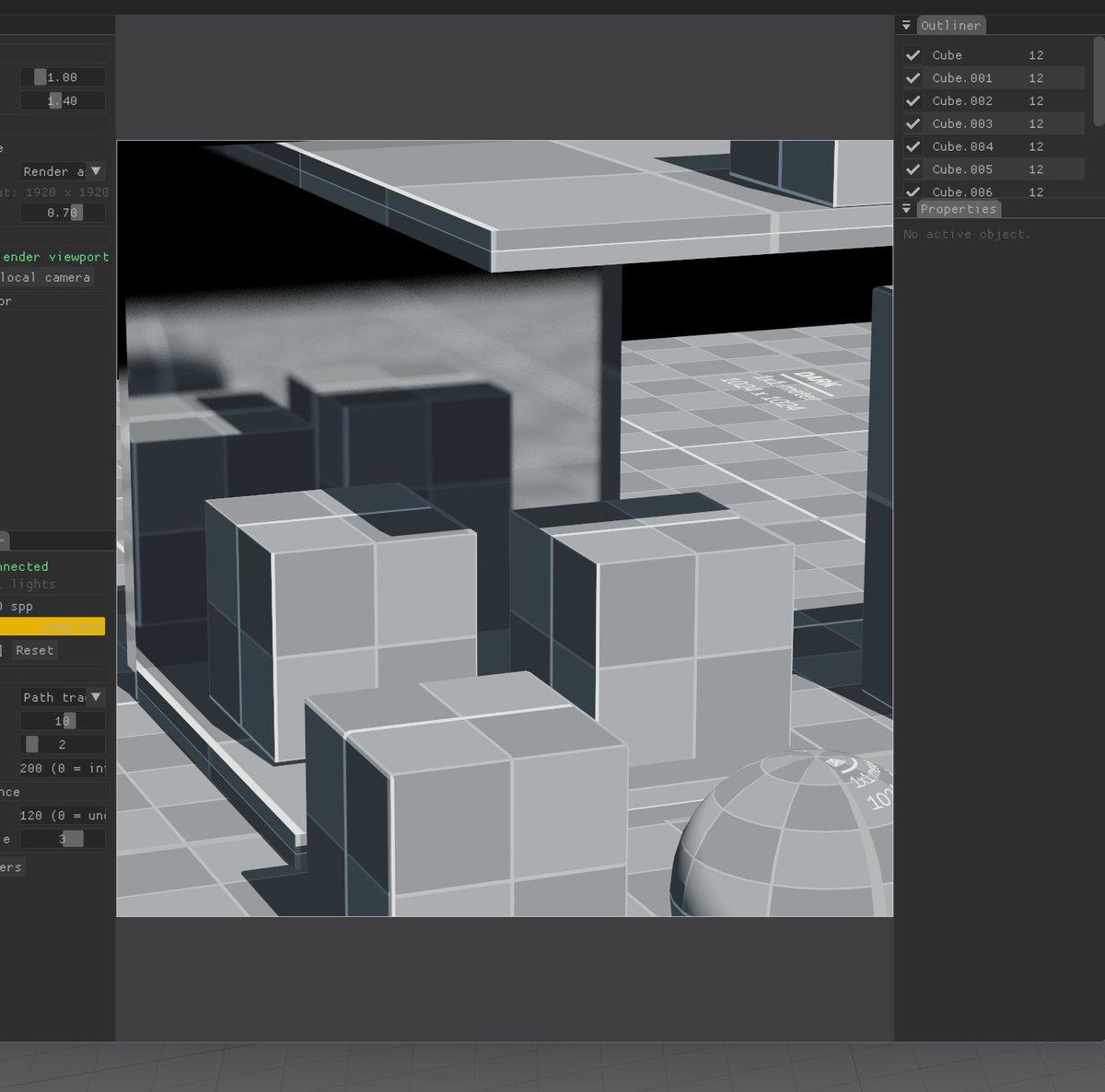Adjust the 0.70 scale slider
The width and height of the screenshot is (1105, 1092).
click(63, 213)
